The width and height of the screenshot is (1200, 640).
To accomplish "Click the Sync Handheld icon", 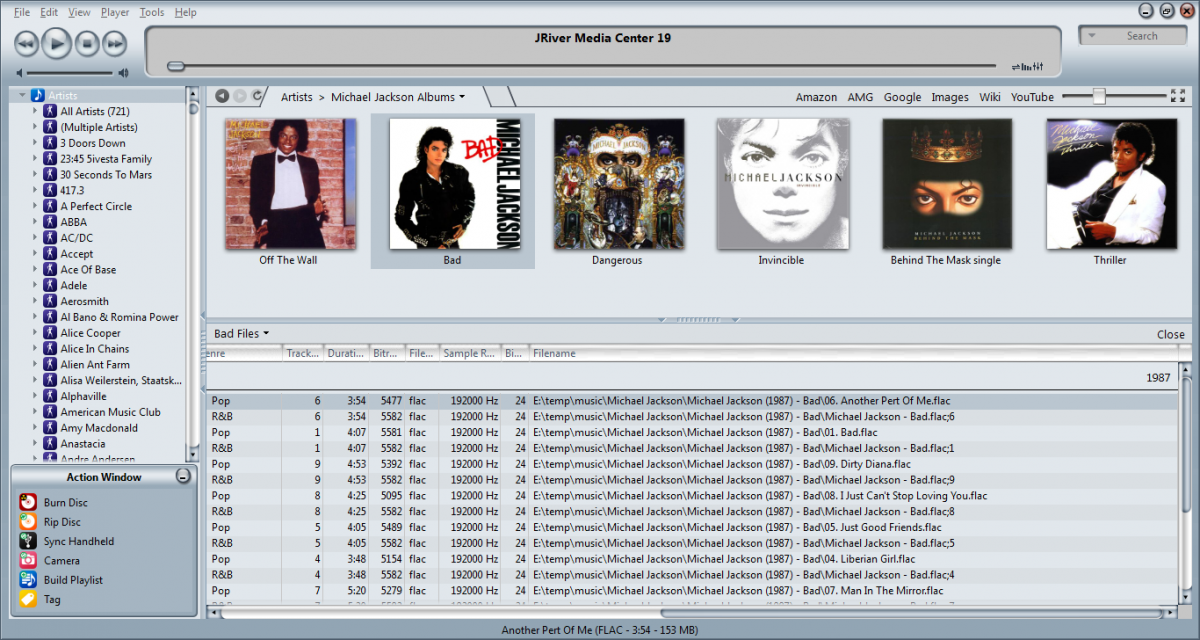I will (x=28, y=541).
